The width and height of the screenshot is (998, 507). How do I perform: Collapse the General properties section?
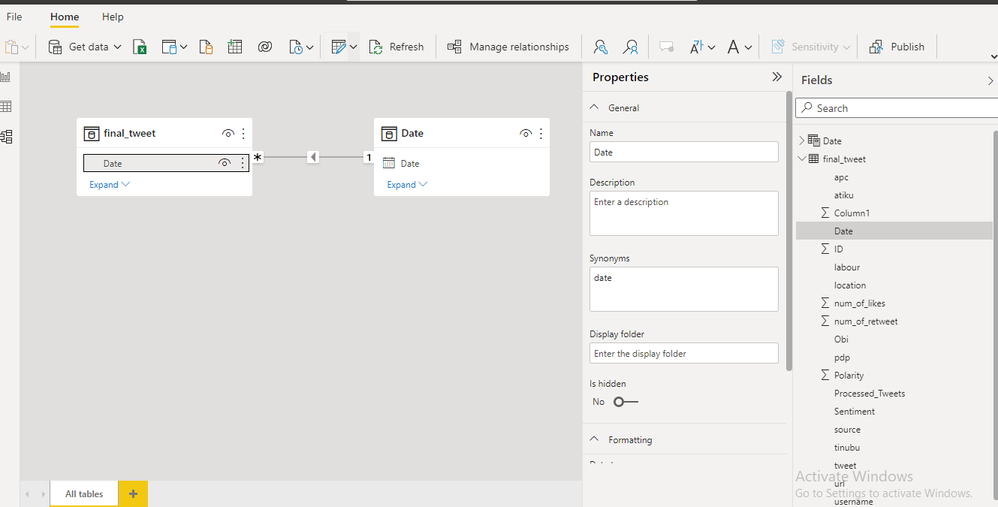tap(595, 108)
